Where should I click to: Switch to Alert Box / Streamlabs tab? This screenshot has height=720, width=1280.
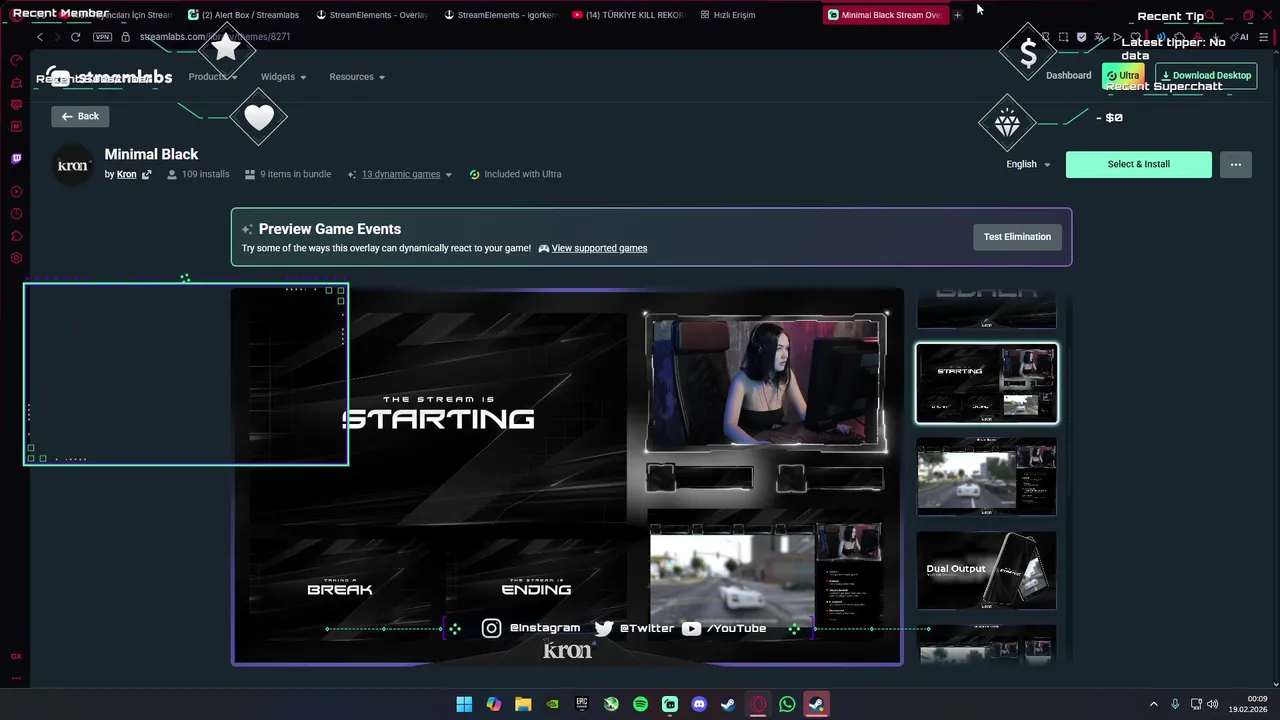coord(243,15)
